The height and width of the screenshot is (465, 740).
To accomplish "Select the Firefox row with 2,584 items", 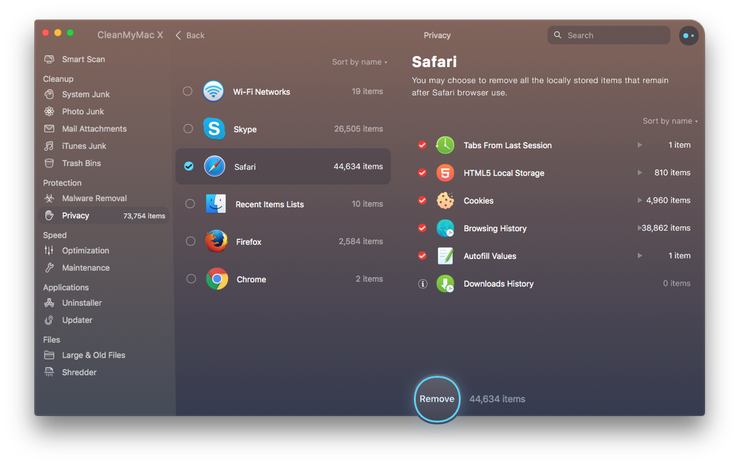I will (x=284, y=241).
